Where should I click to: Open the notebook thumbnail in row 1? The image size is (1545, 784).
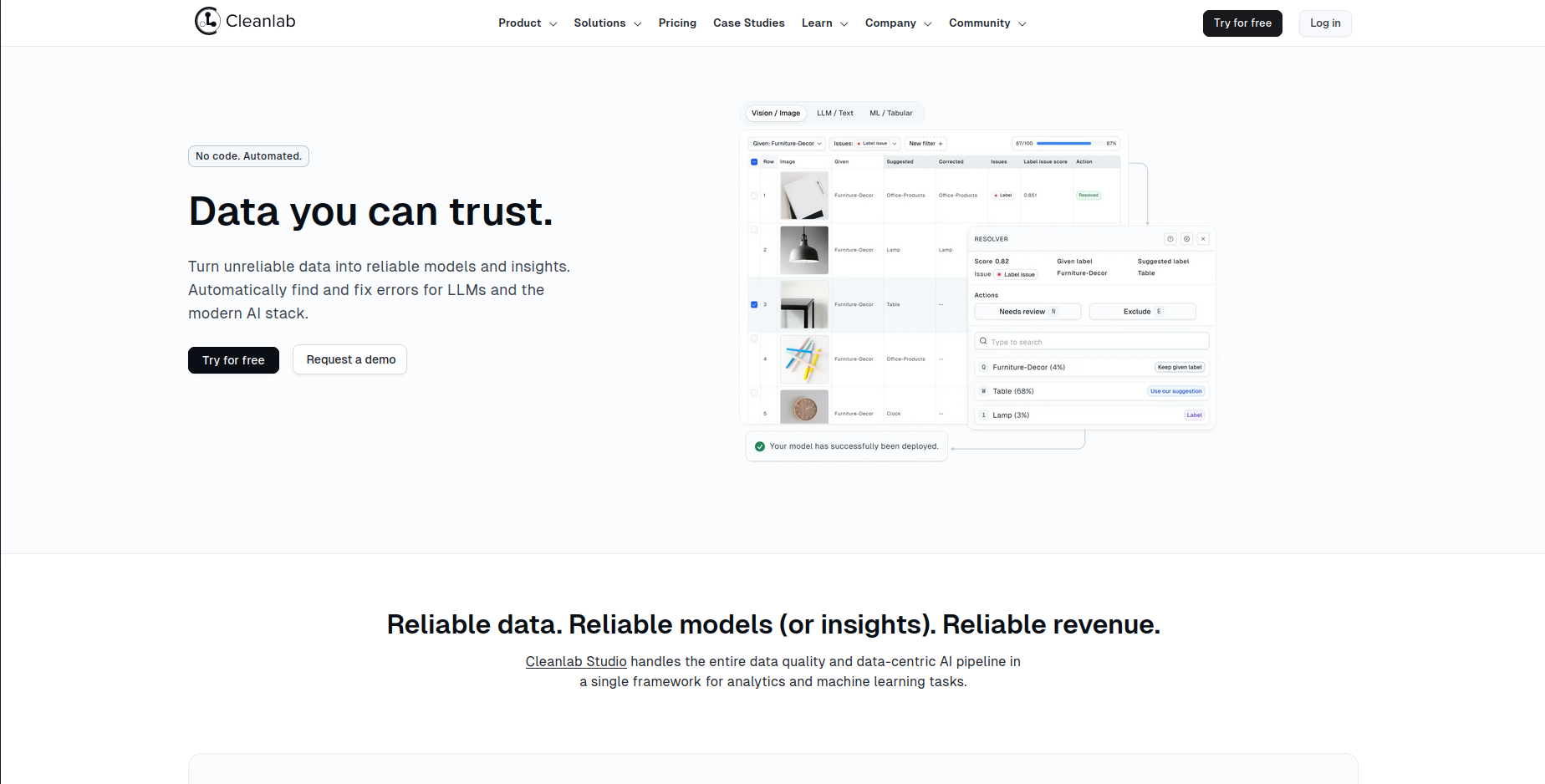tap(804, 196)
